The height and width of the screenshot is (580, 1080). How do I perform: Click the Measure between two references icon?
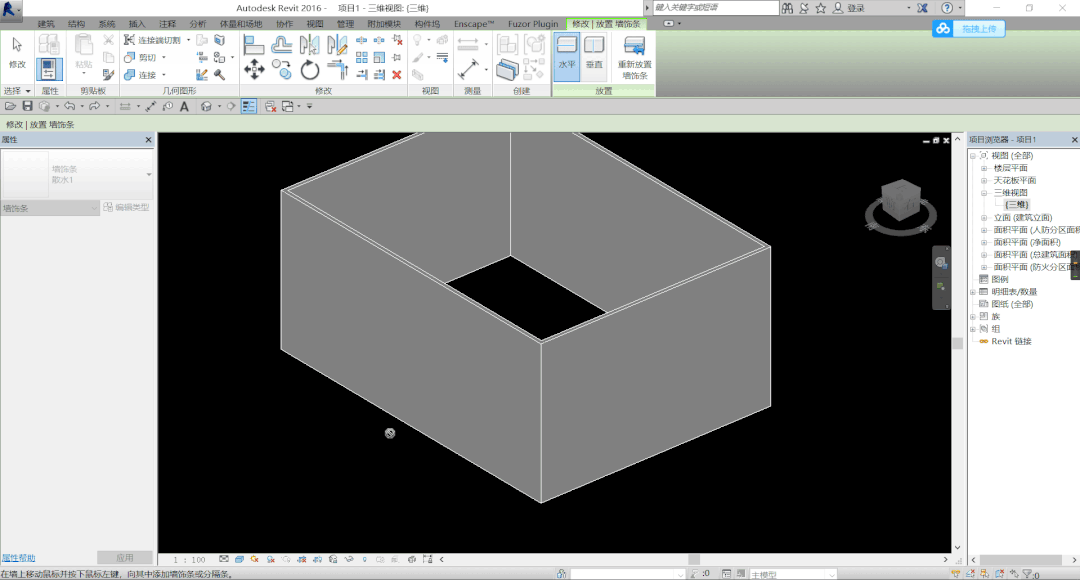coord(468,69)
